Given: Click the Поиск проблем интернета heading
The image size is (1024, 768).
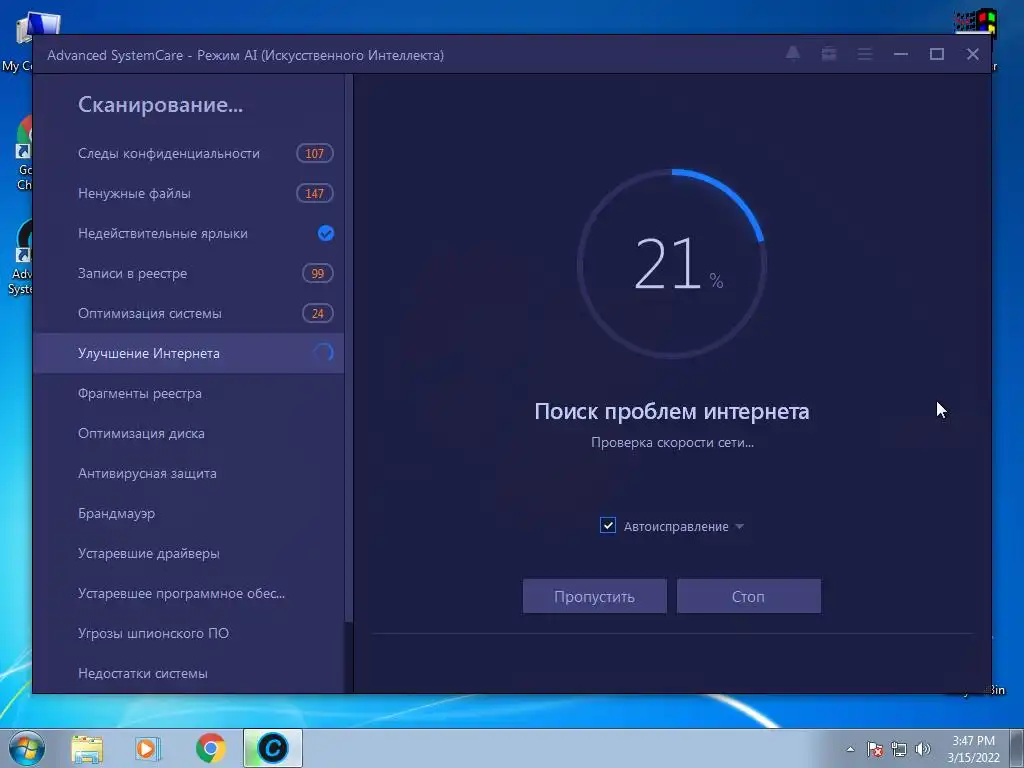Looking at the screenshot, I should tap(671, 411).
